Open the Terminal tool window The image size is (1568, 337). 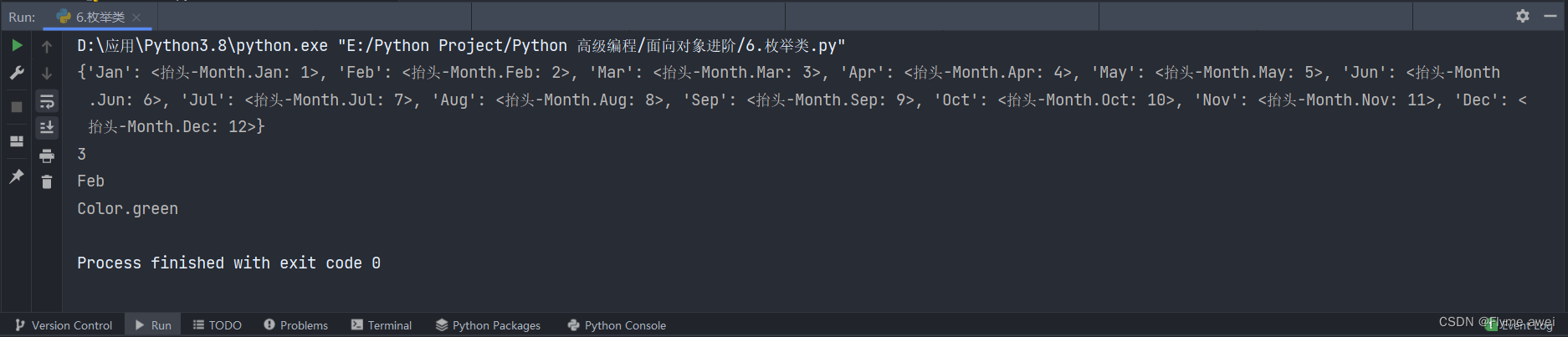(382, 325)
